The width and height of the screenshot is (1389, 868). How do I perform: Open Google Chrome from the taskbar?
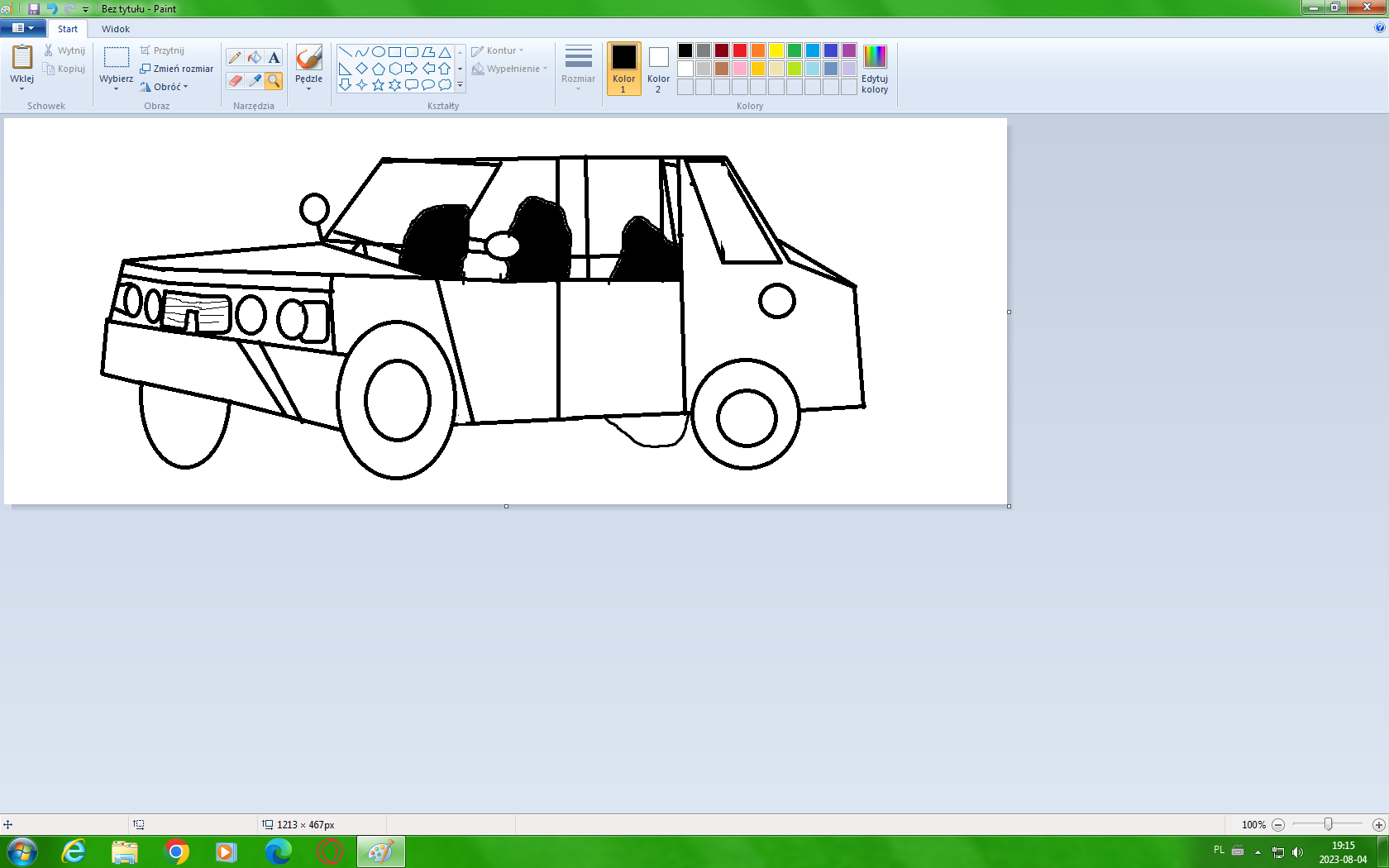point(176,851)
